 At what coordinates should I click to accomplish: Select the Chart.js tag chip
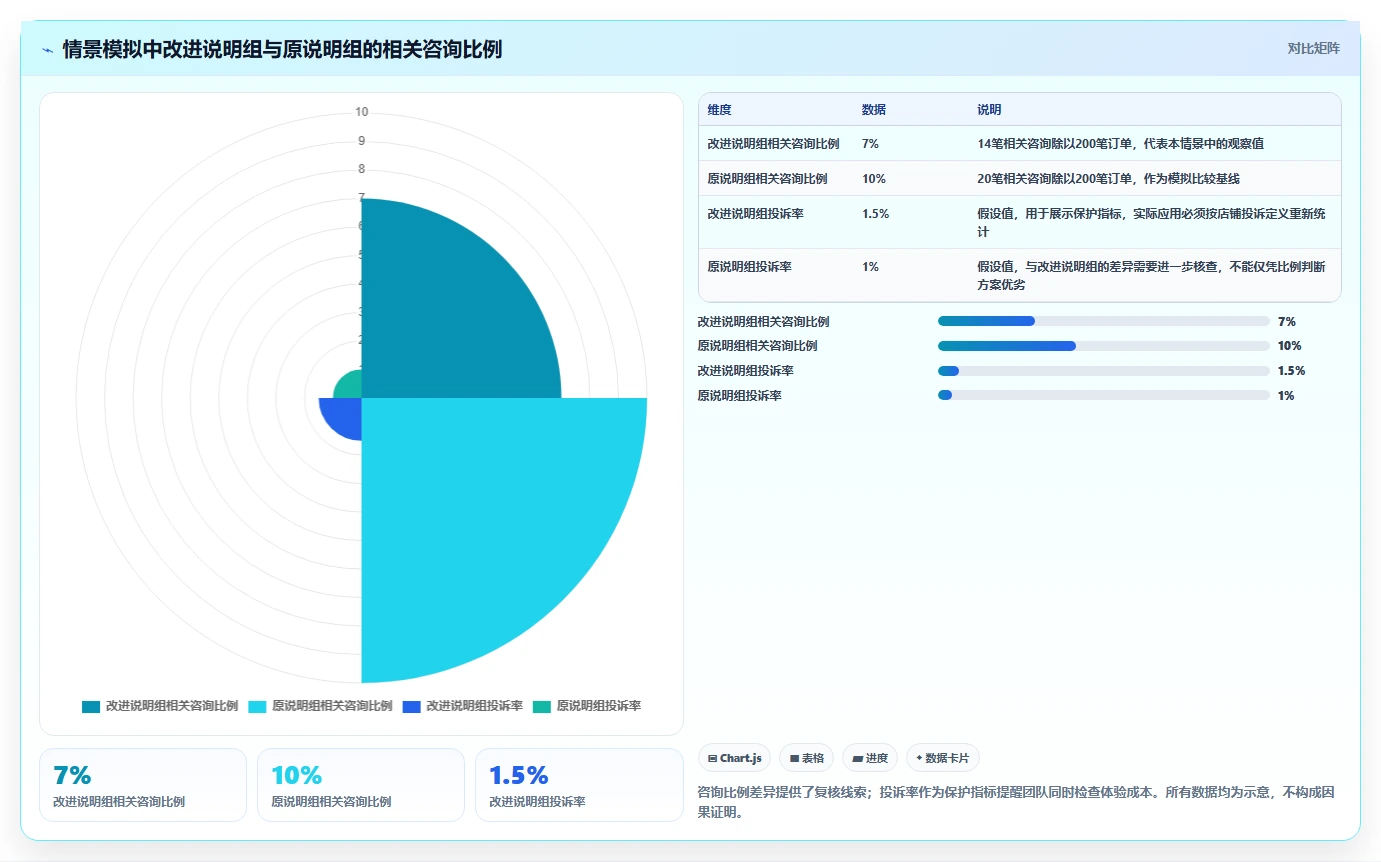click(734, 758)
